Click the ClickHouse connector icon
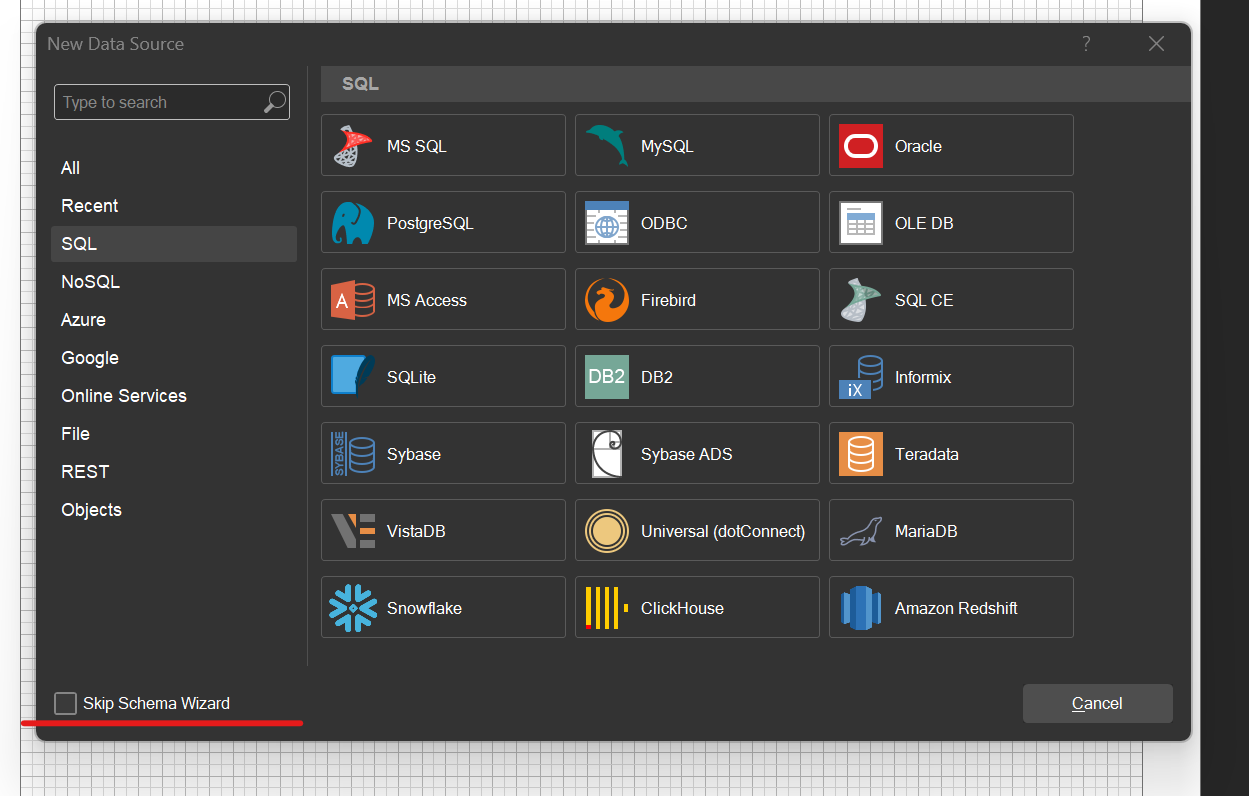The image size is (1249, 796). click(604, 606)
